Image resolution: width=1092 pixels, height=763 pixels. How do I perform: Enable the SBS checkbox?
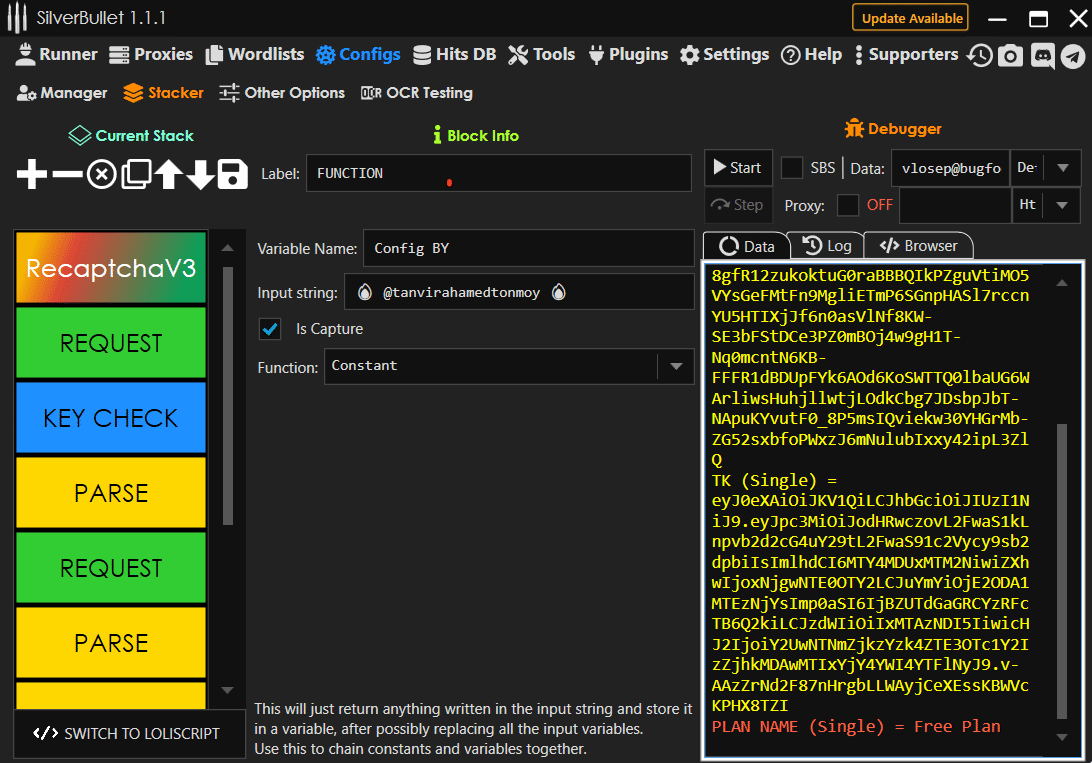tap(792, 168)
